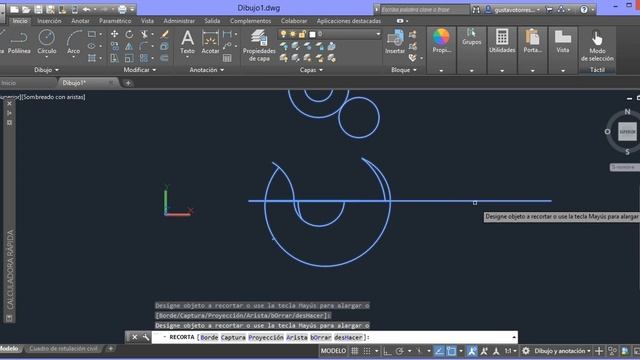Expand the Modificar panel
This screenshot has width=640, height=360.
coord(140,70)
